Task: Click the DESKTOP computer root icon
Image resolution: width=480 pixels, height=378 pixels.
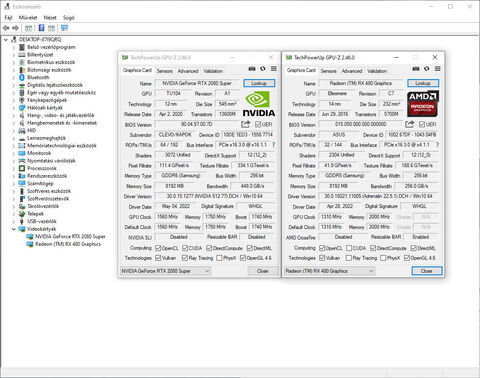Action: tap(14, 39)
